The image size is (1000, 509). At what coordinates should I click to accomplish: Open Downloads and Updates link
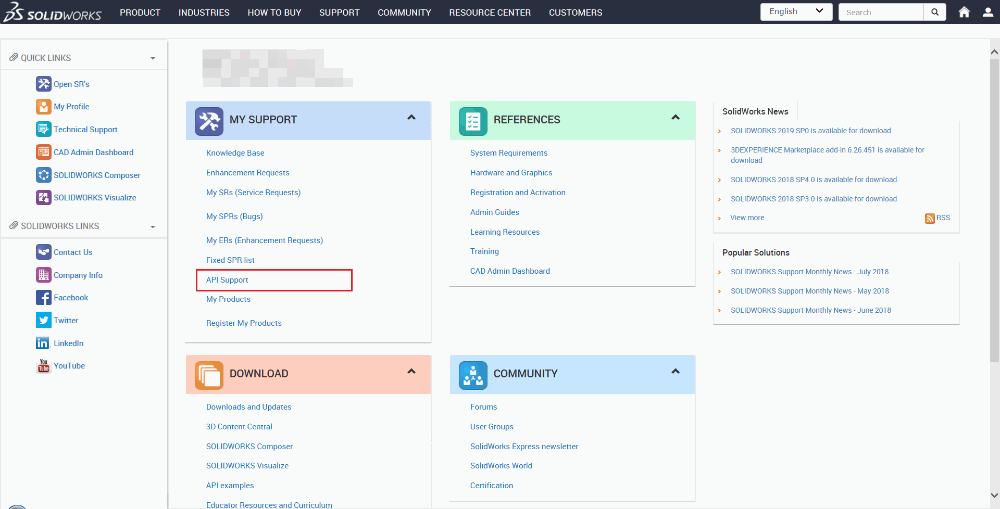point(249,407)
